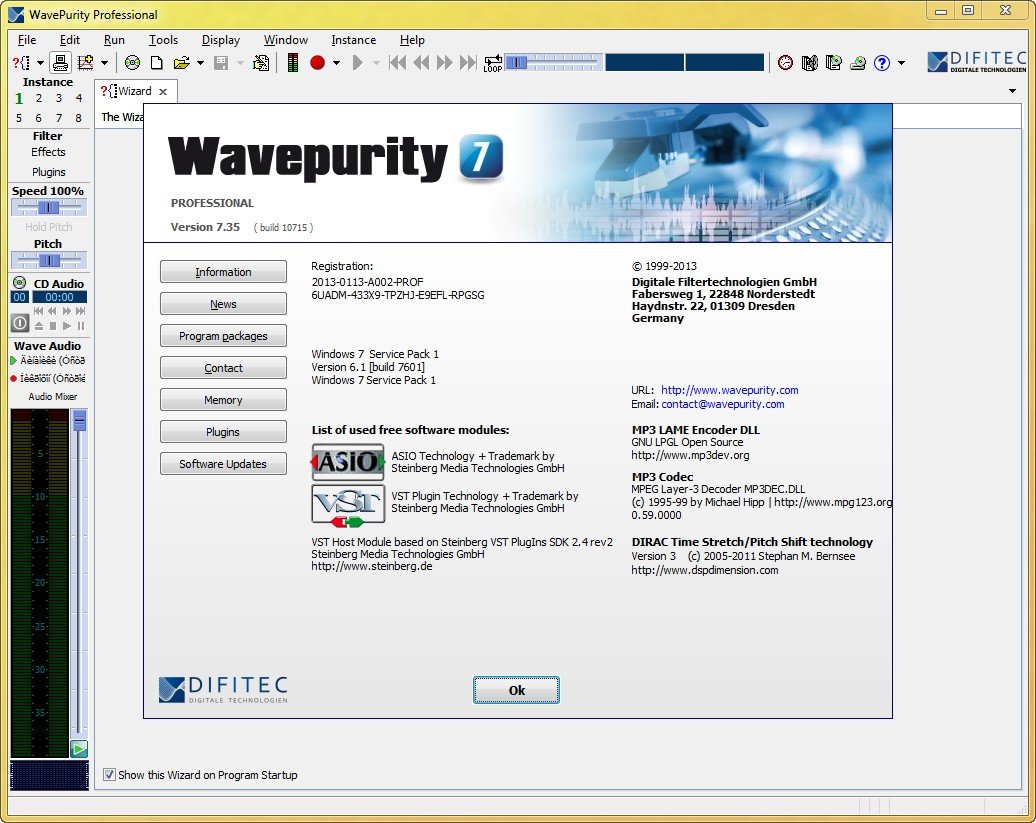Viewport: 1036px width, 823px height.
Task: Open the Run menu
Action: (x=114, y=40)
